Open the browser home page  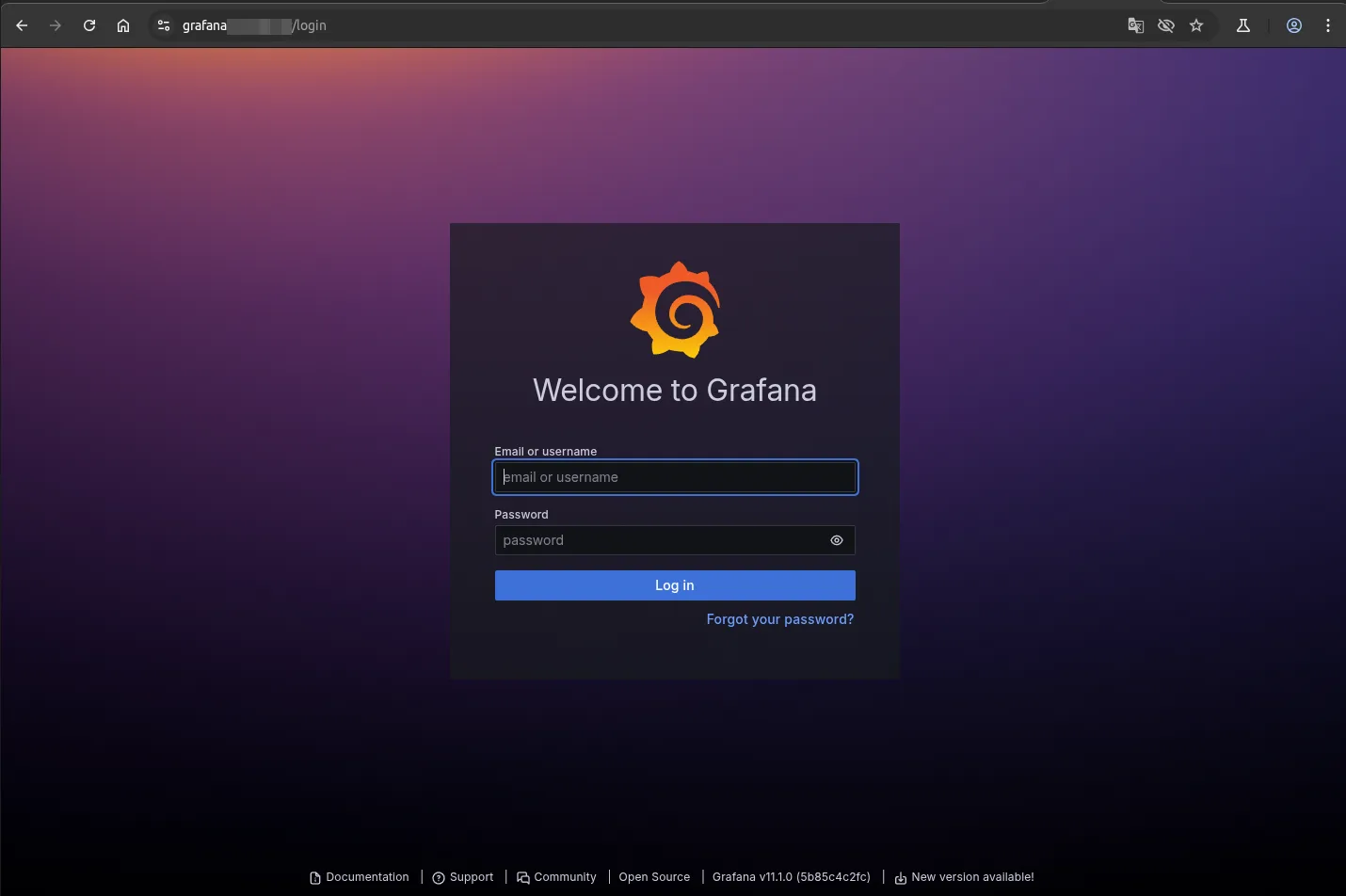point(123,25)
